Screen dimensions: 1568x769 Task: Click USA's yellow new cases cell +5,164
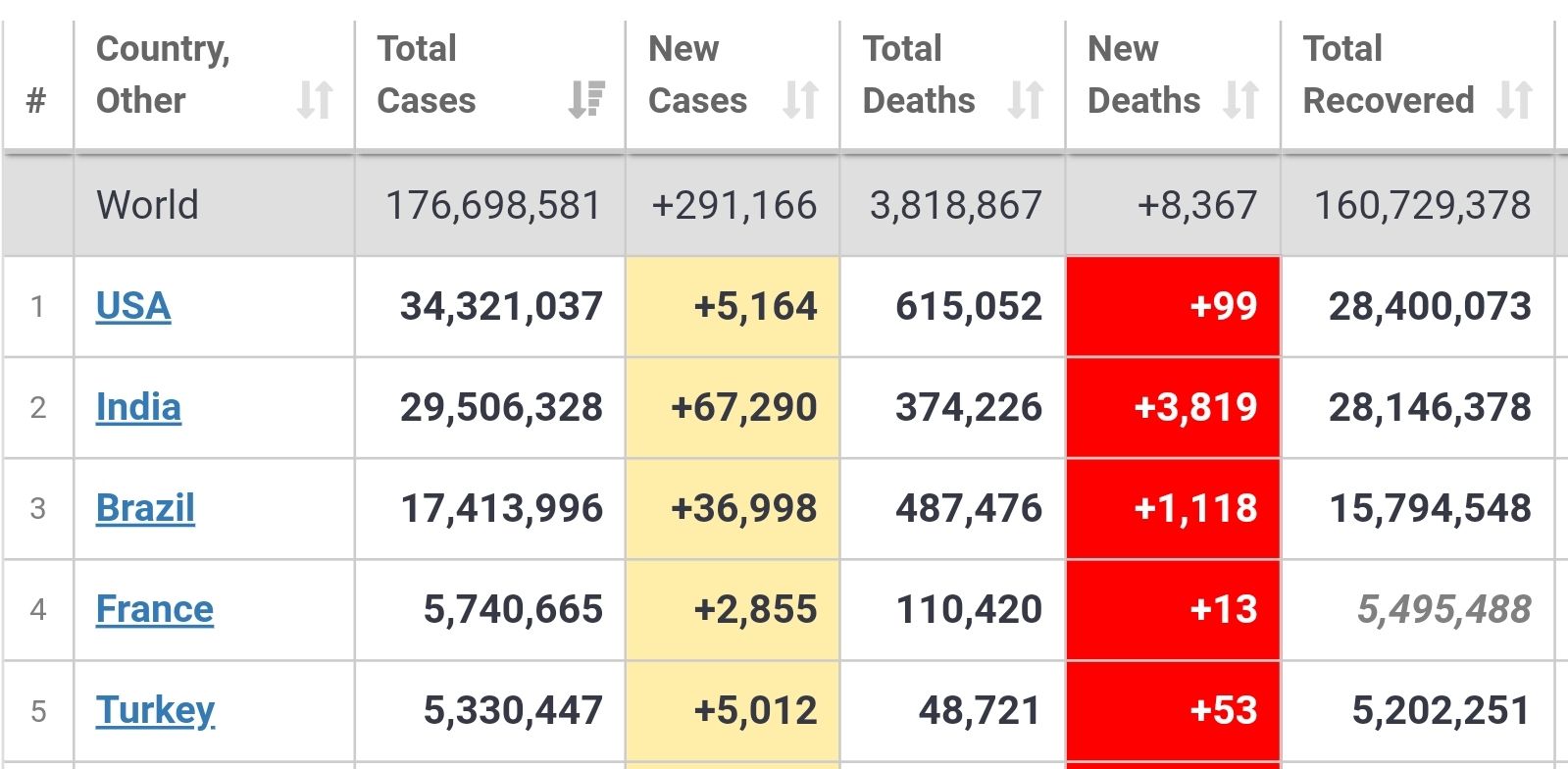pyautogui.click(x=755, y=306)
